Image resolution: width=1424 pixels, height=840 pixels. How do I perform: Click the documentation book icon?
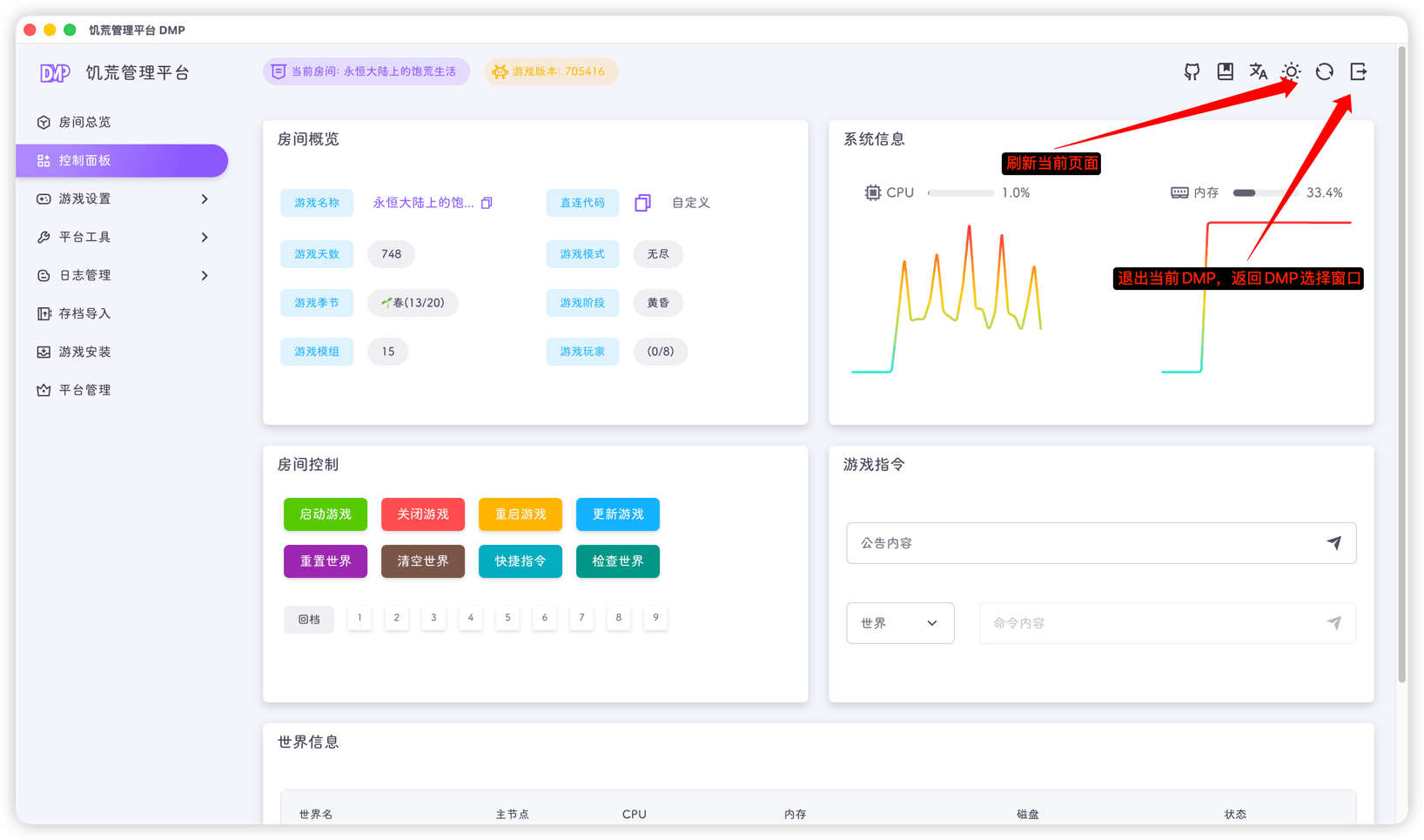point(1225,72)
